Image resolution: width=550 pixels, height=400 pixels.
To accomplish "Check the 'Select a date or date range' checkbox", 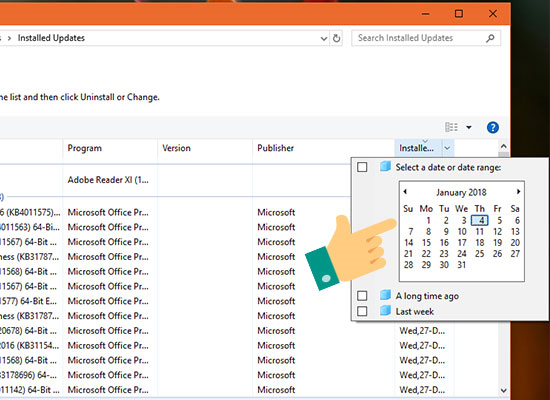I will coord(362,167).
